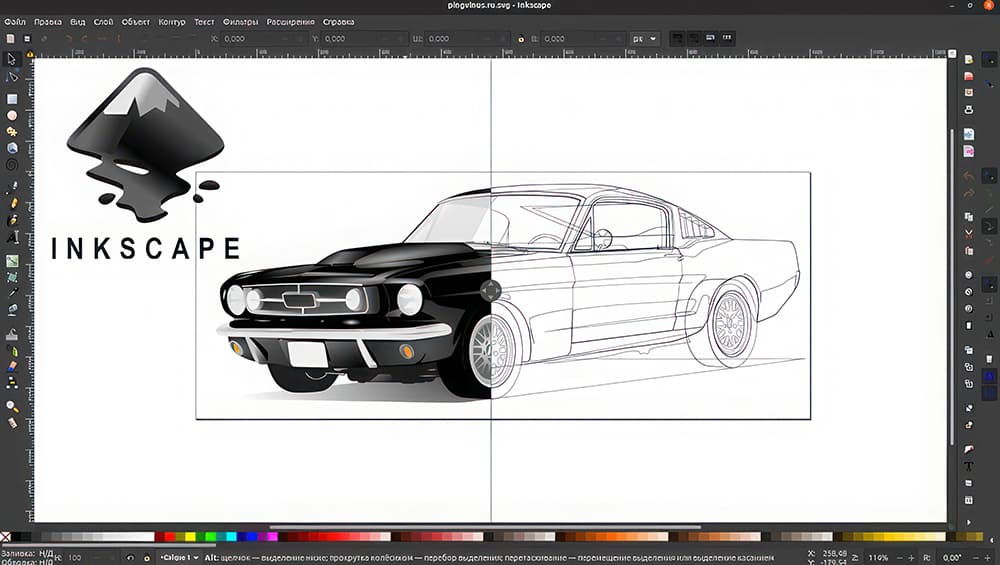This screenshot has height=565, width=1000.
Task: Toggle move patterns with object button
Action: [x=727, y=38]
